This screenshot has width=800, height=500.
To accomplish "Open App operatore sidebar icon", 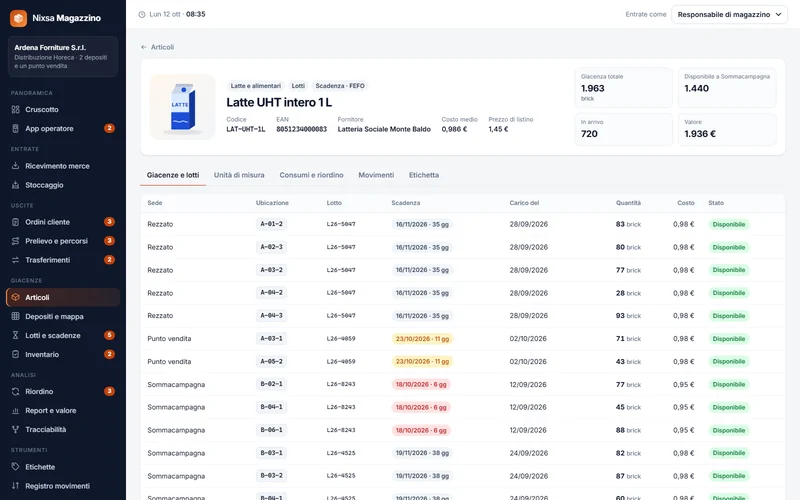I will click(15, 129).
